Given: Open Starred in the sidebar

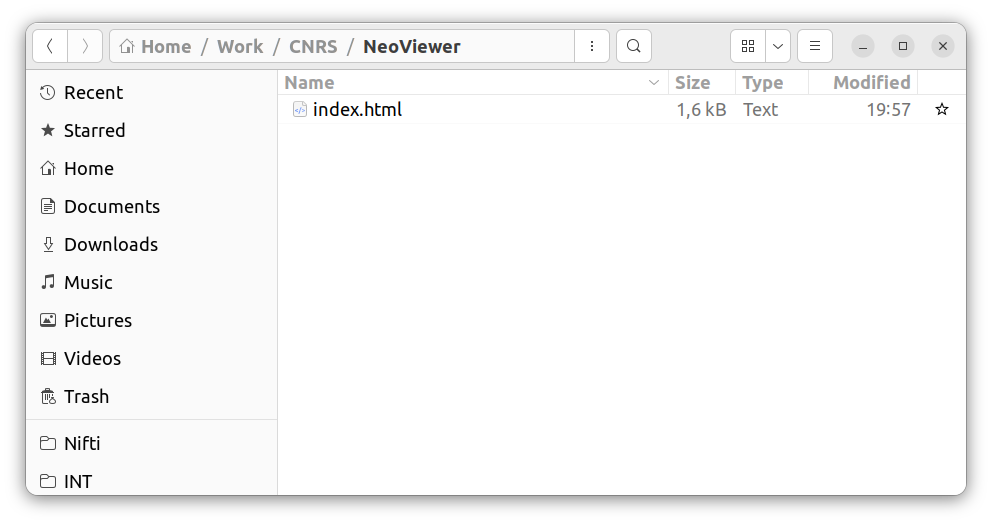Looking at the screenshot, I should point(94,131).
